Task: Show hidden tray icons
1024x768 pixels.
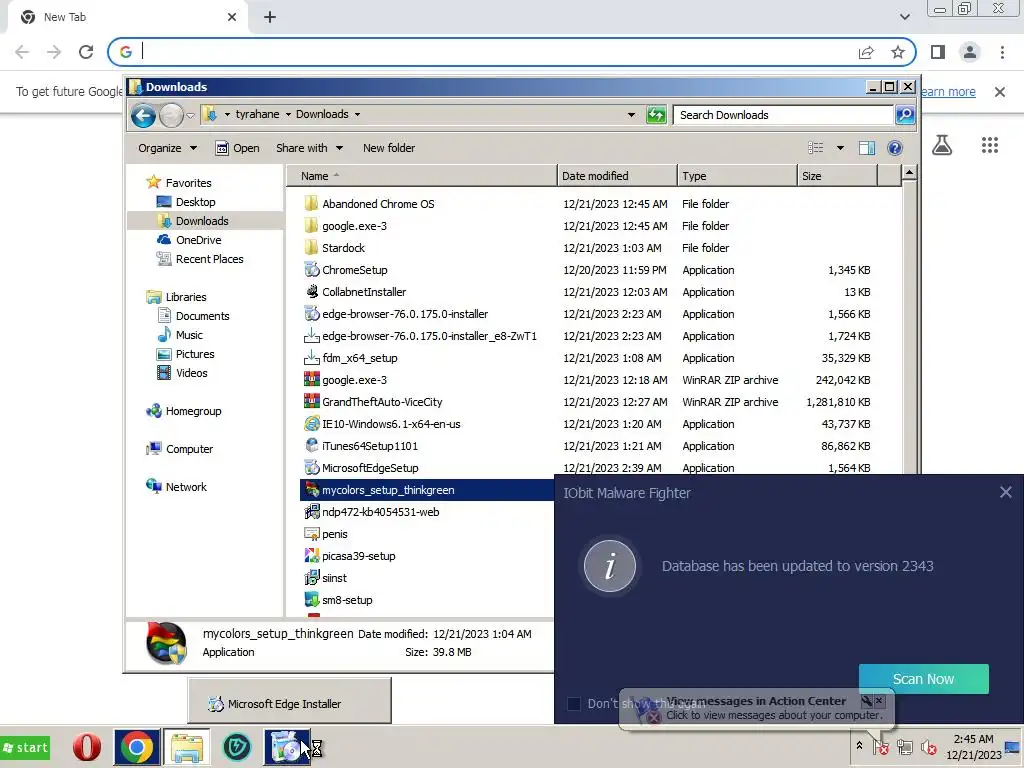Action: pyautogui.click(x=859, y=746)
